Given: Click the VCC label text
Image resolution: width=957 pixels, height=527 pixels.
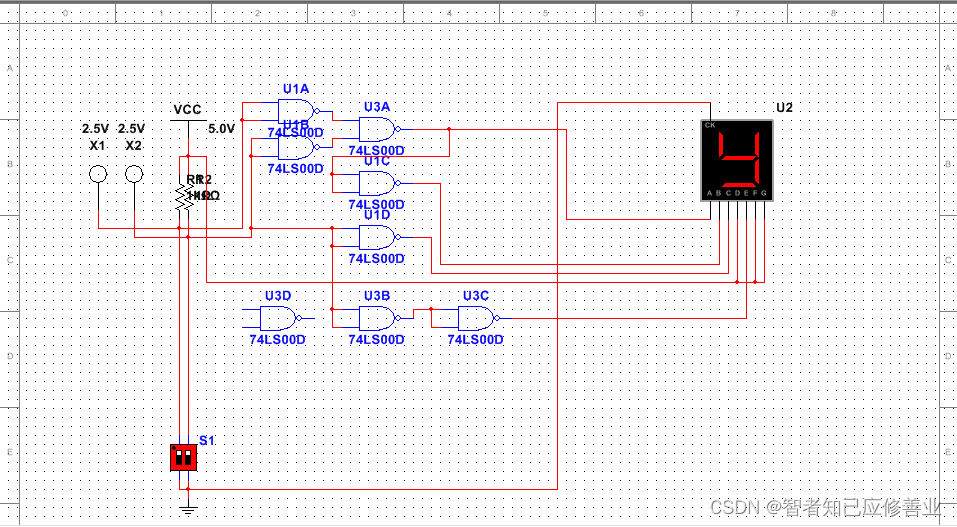Looking at the screenshot, I should [x=187, y=109].
